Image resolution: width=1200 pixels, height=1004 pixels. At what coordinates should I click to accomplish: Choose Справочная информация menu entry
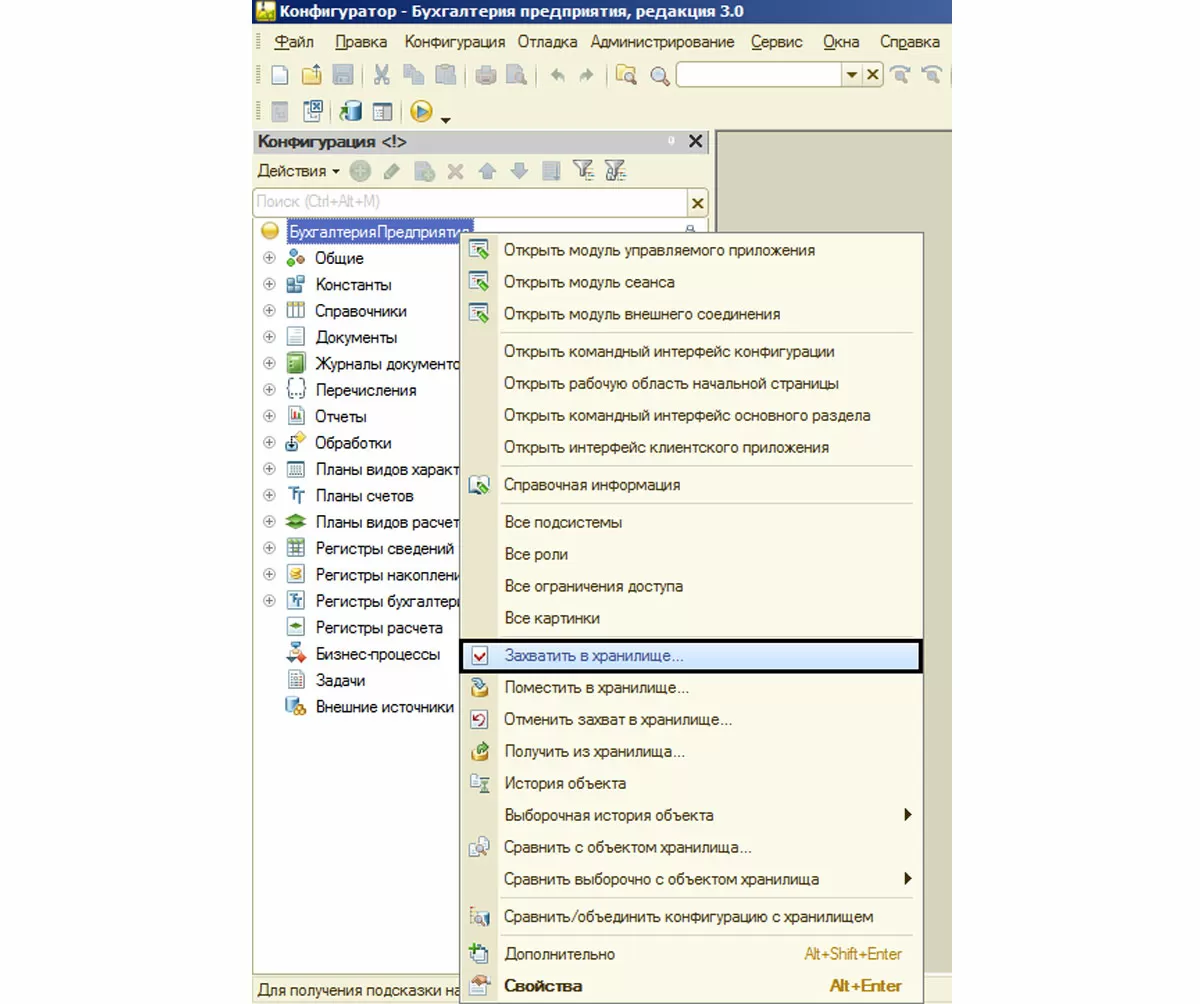pos(690,485)
